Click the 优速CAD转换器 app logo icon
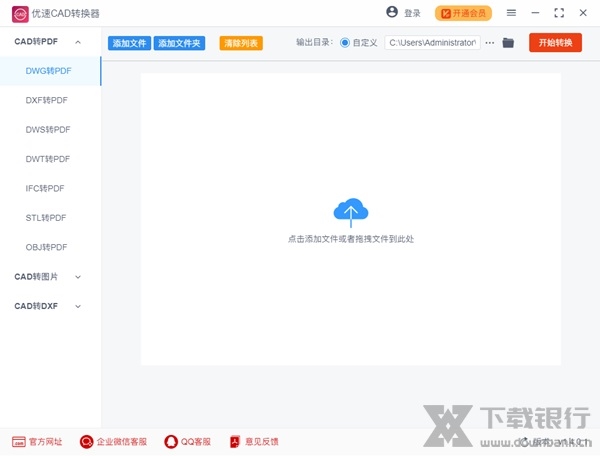Screen dimensions: 600x456 [20, 14]
